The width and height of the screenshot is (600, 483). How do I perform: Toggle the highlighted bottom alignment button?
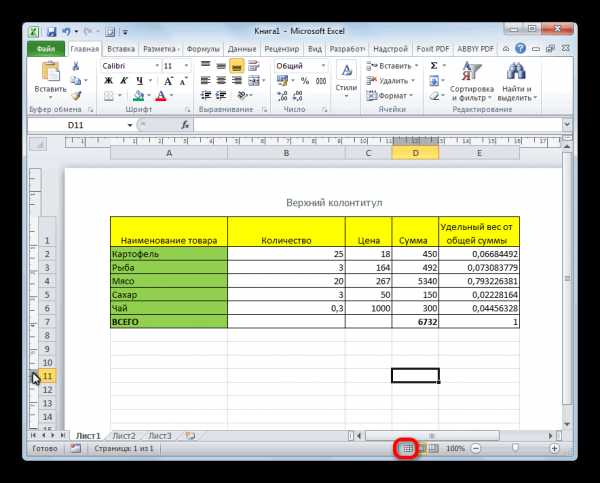coord(236,66)
